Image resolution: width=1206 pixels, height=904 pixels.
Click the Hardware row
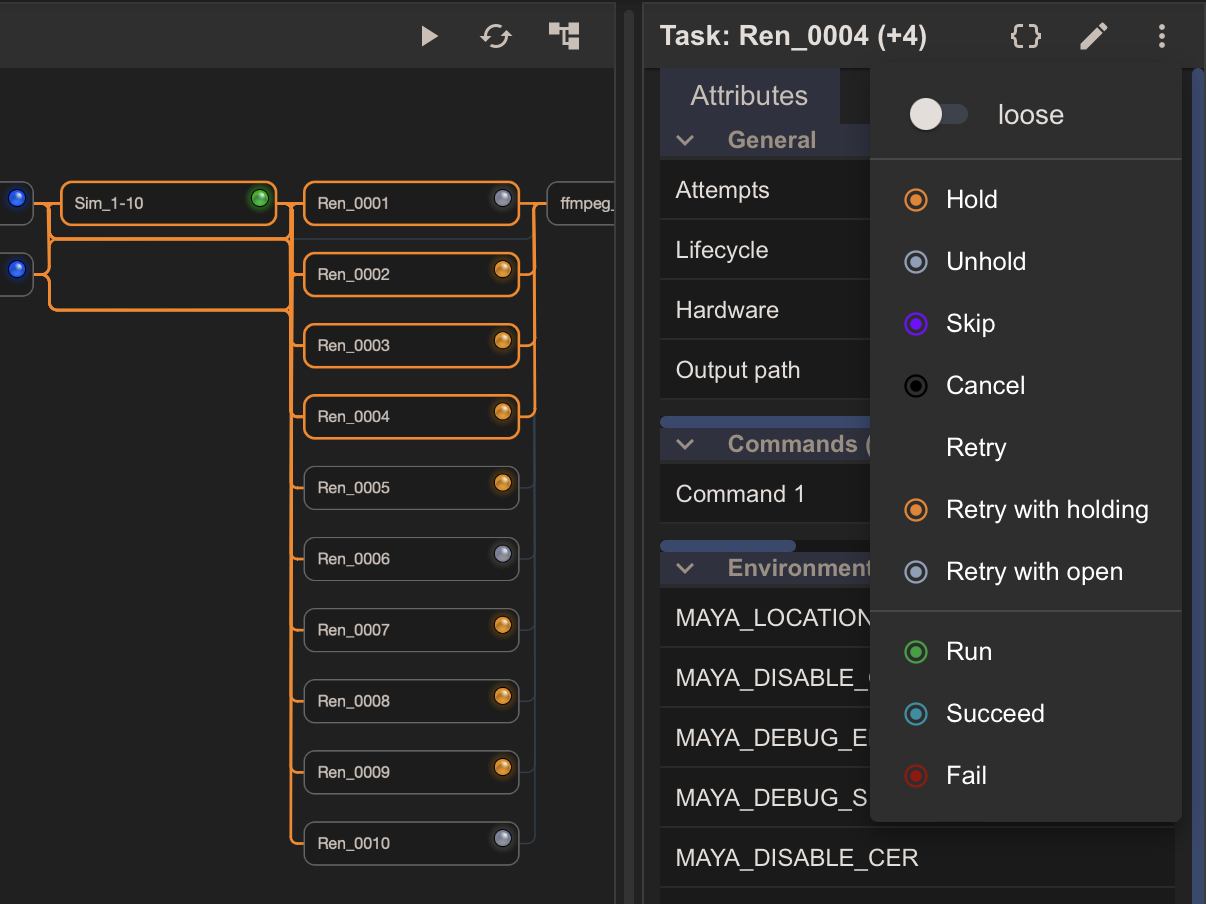tap(765, 310)
